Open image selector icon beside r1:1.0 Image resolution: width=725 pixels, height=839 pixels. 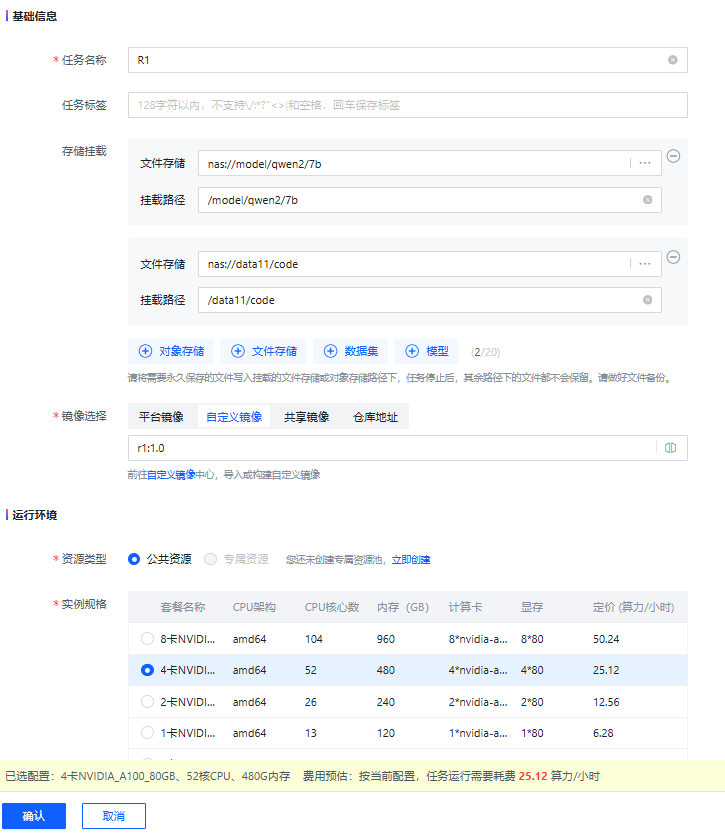tap(670, 448)
